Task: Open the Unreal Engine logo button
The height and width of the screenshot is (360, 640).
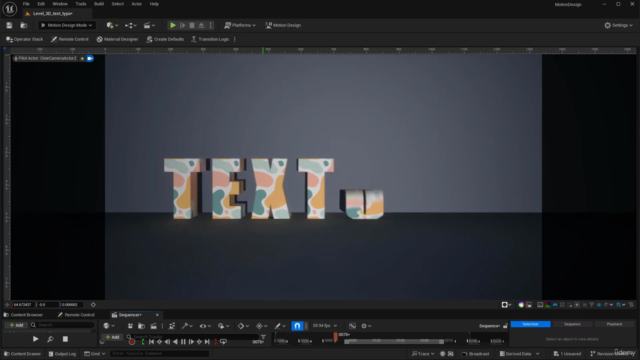Action: 9,9
